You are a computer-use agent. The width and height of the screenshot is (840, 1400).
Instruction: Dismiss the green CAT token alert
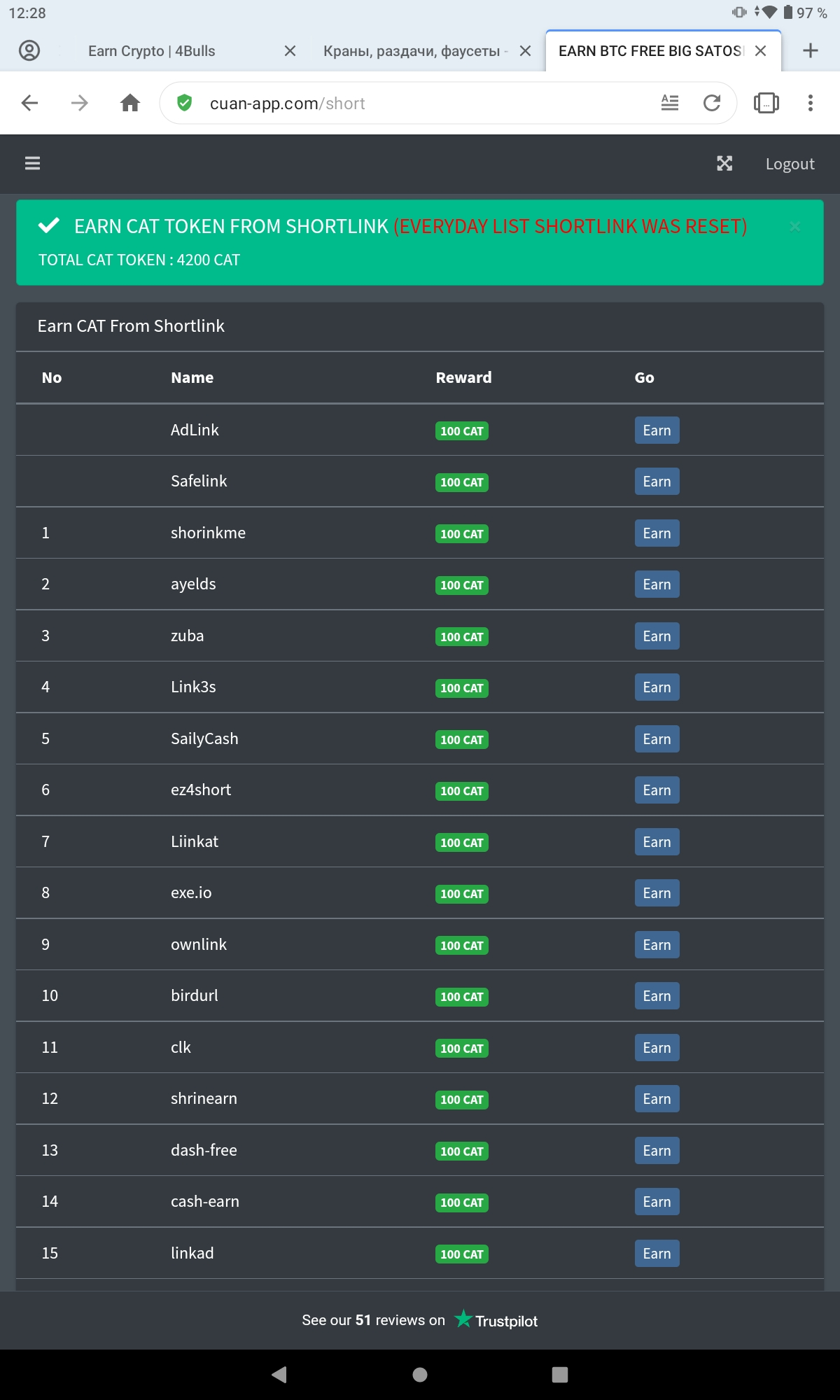[x=795, y=226]
